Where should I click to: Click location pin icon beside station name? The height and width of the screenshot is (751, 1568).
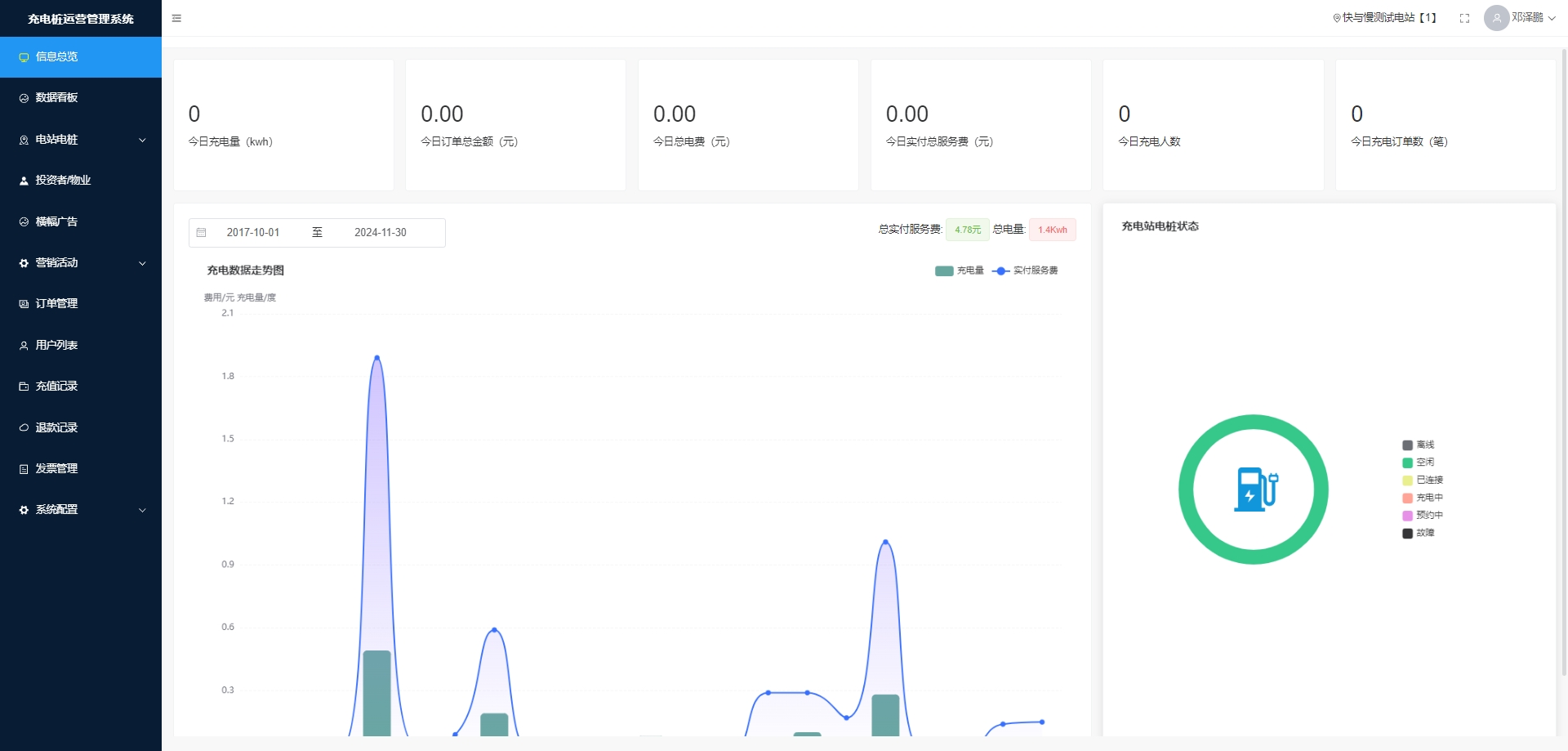tap(1337, 18)
